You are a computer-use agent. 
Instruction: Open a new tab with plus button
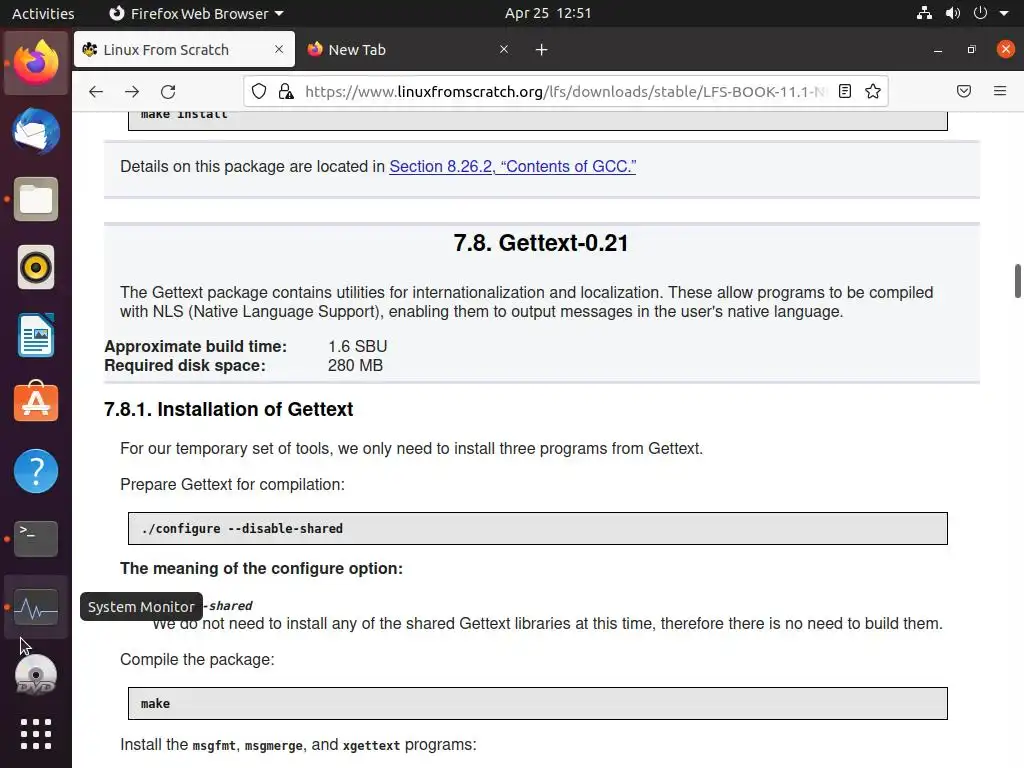point(541,50)
